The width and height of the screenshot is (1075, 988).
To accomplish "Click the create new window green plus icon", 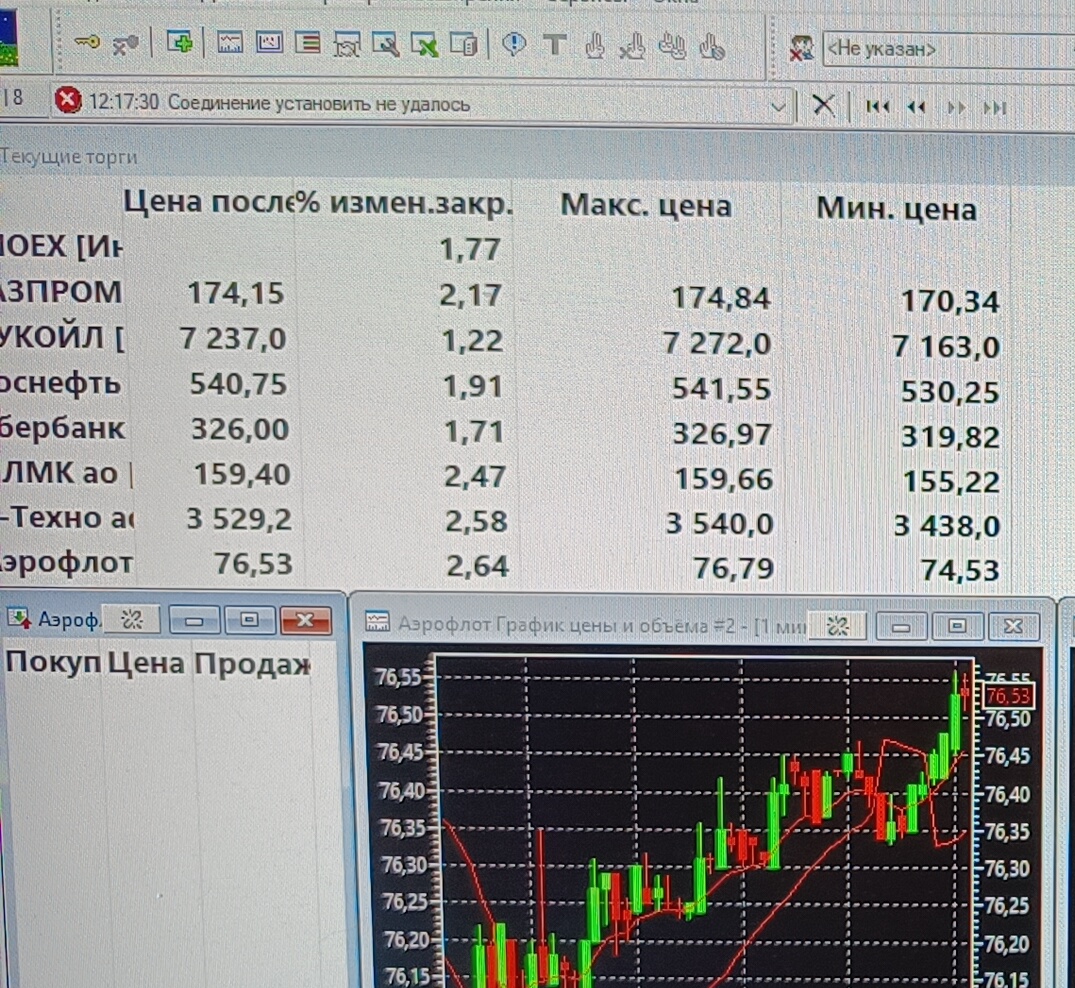I will pos(180,43).
